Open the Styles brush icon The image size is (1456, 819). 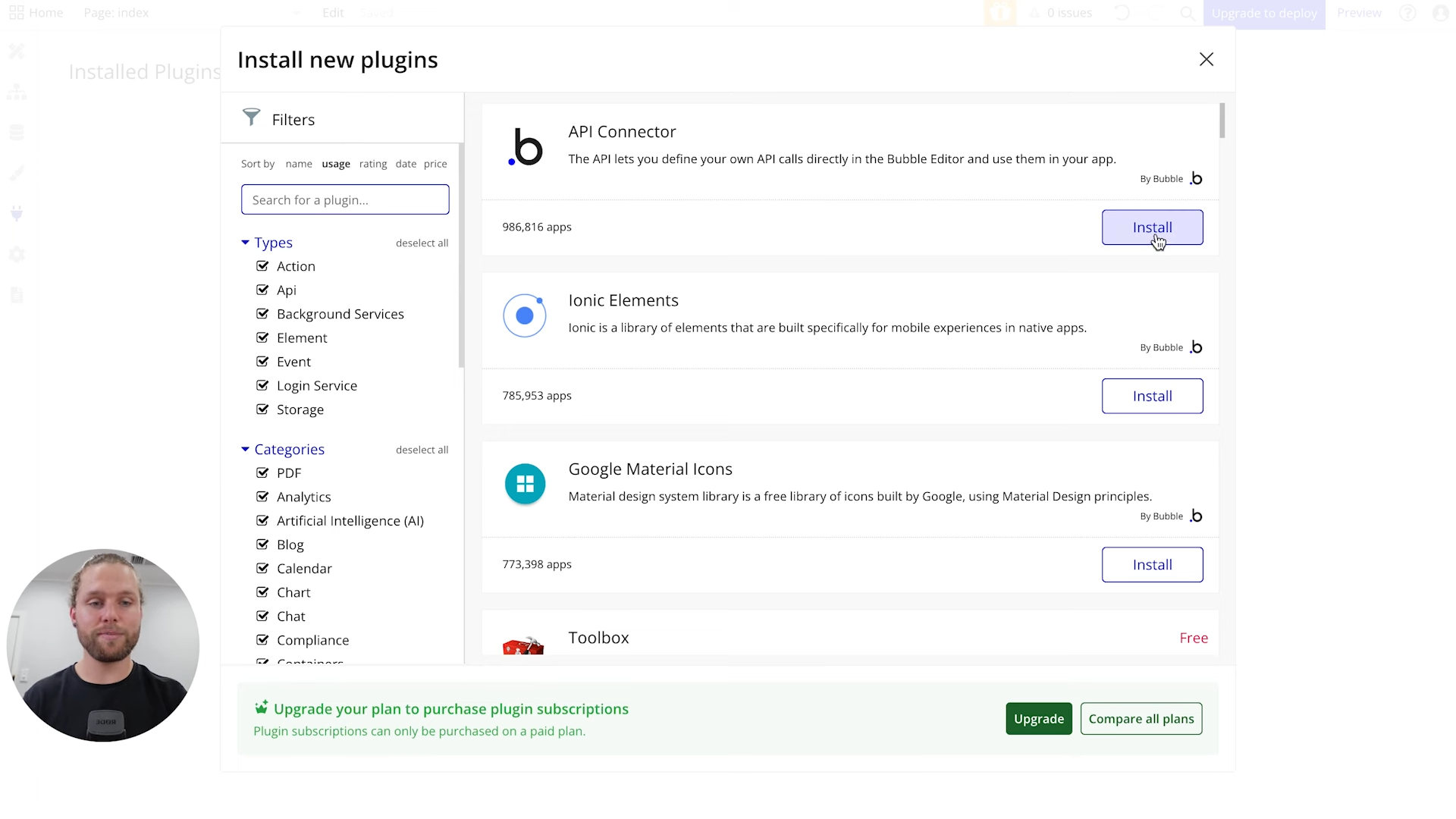(17, 172)
